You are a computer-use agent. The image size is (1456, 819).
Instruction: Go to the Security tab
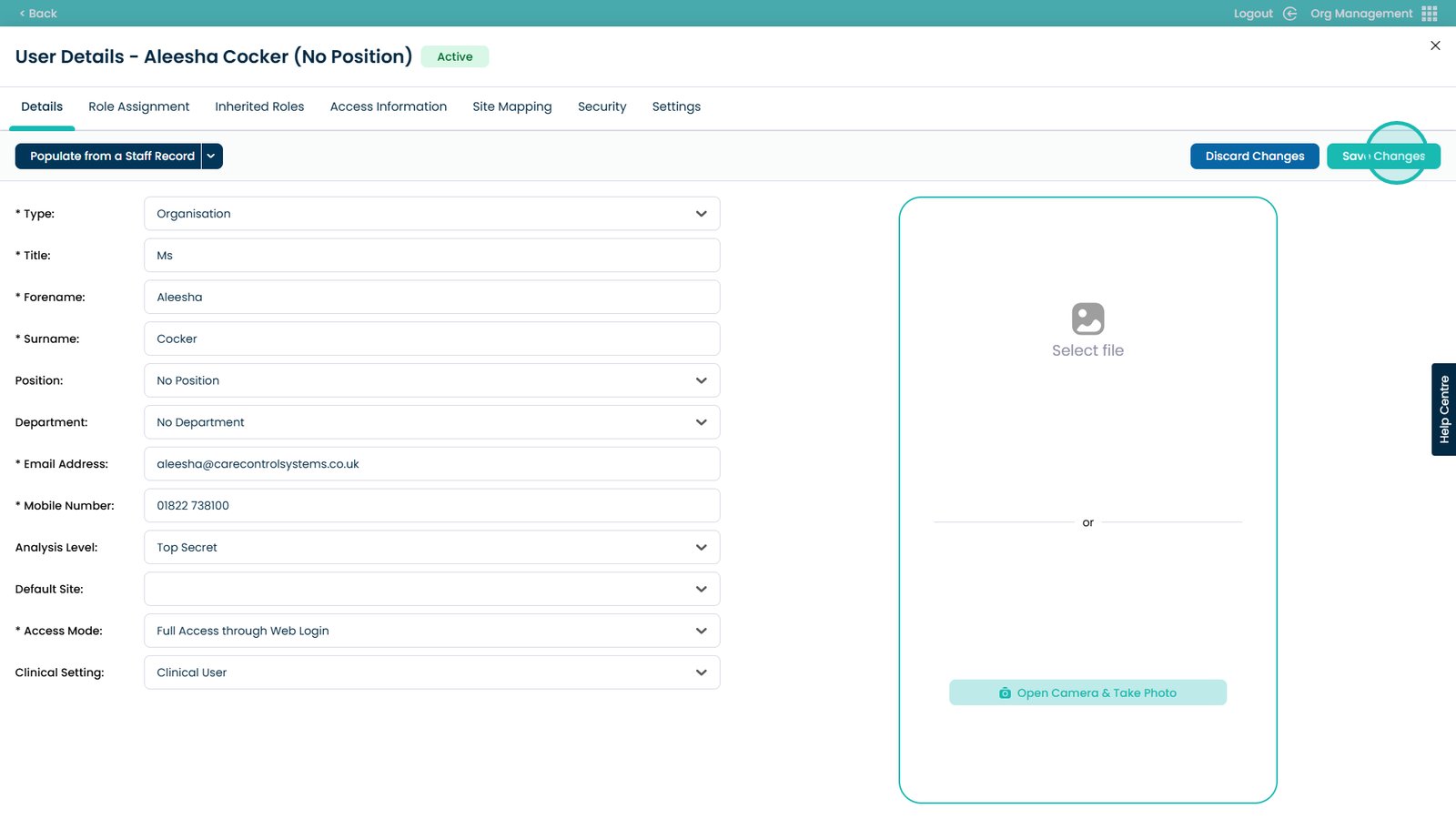click(602, 106)
